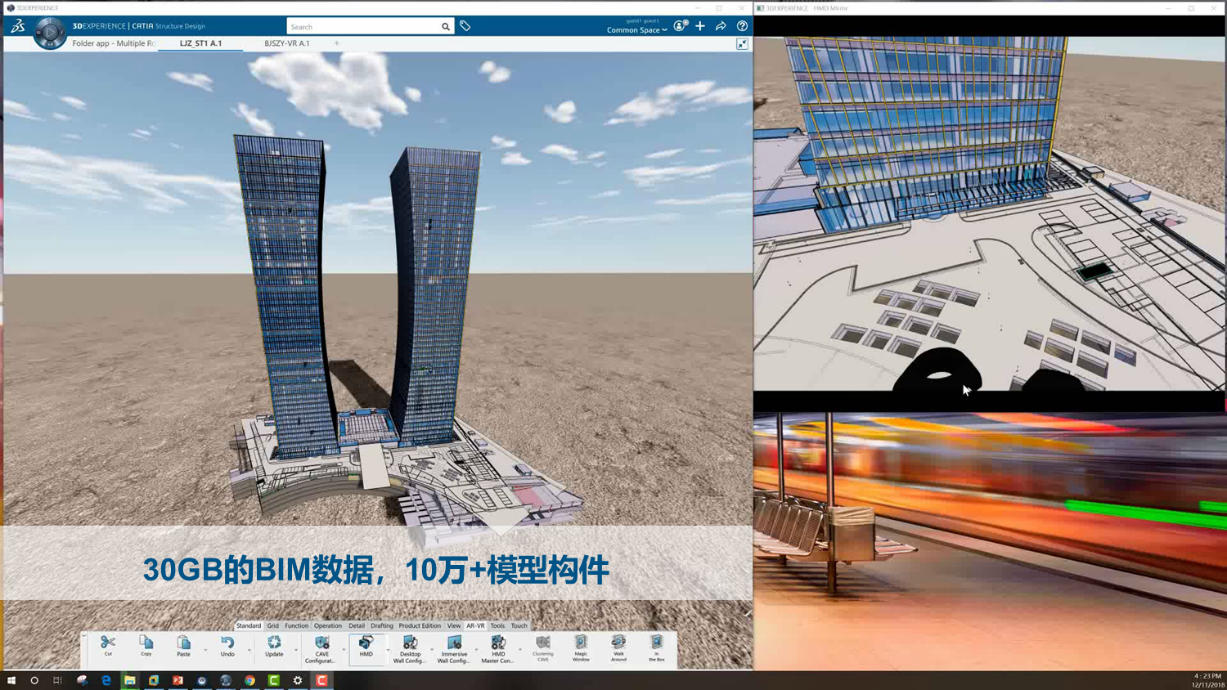Screen dimensions: 1227x690
Task: Select the Desktop Wall Configuration icon
Action: [409, 647]
